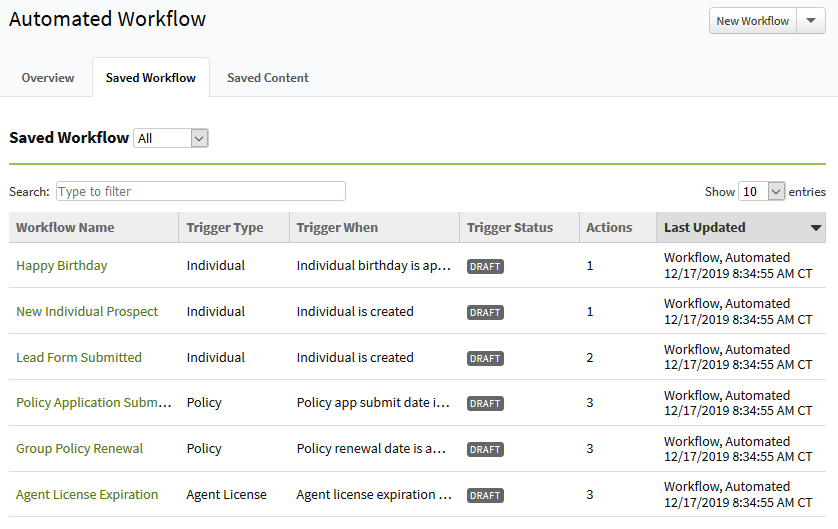The height and width of the screenshot is (529, 838).
Task: Open the Policy Application Subm... workflow link
Action: 94,402
